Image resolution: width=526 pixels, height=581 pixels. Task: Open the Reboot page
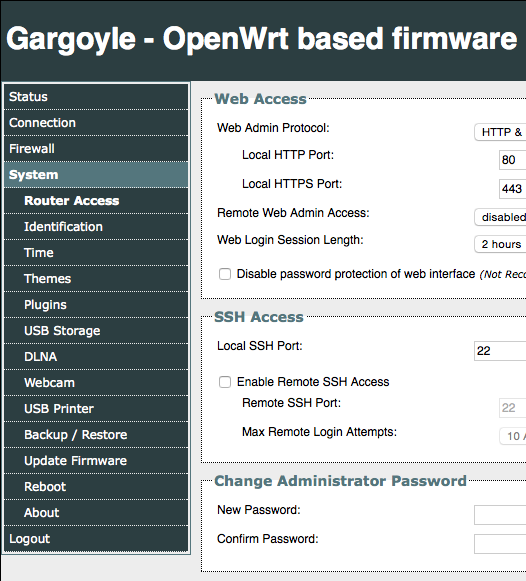coord(96,487)
